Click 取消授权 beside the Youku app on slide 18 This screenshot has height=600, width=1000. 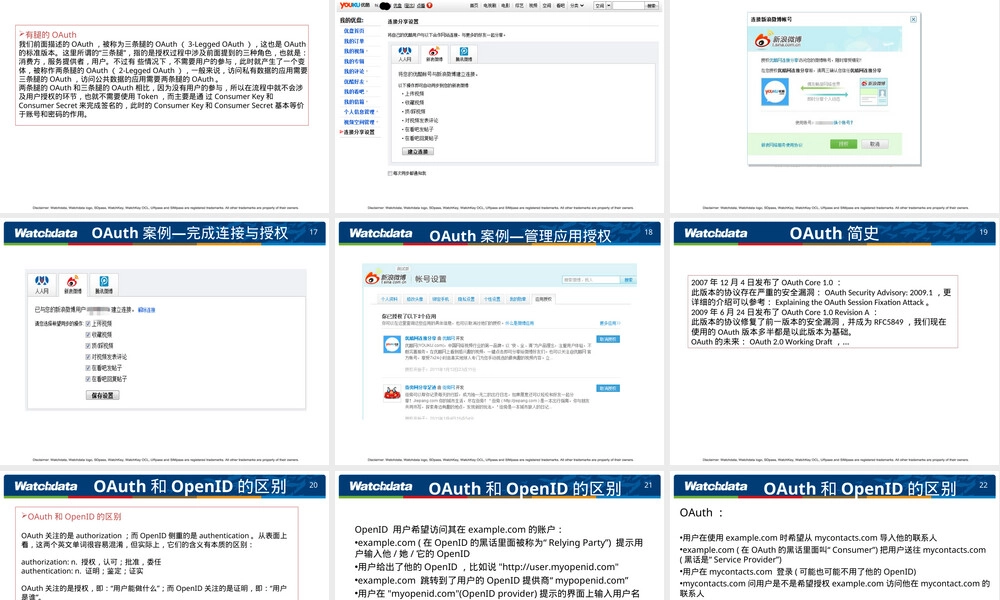coord(608,339)
